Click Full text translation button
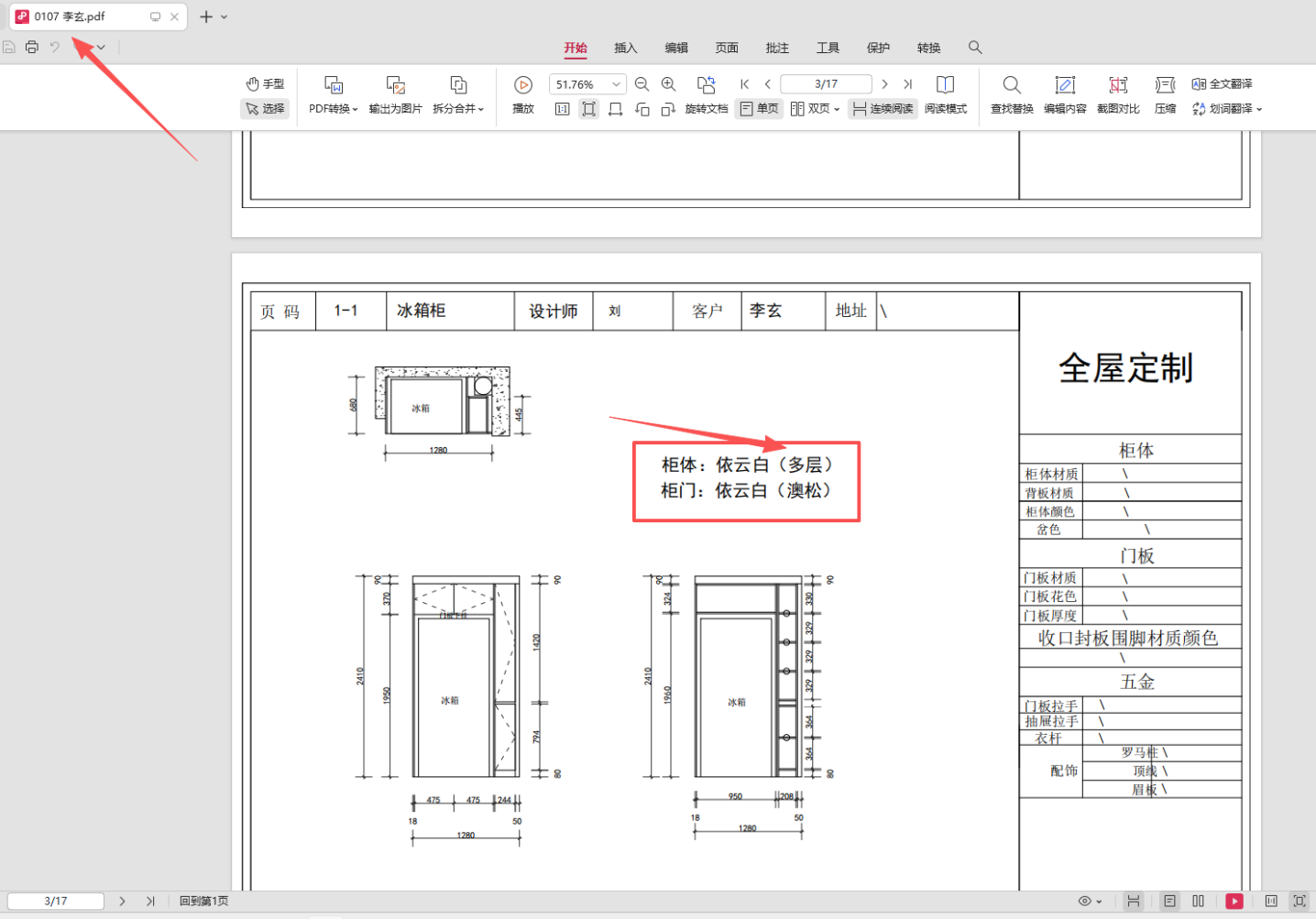 (x=1222, y=84)
